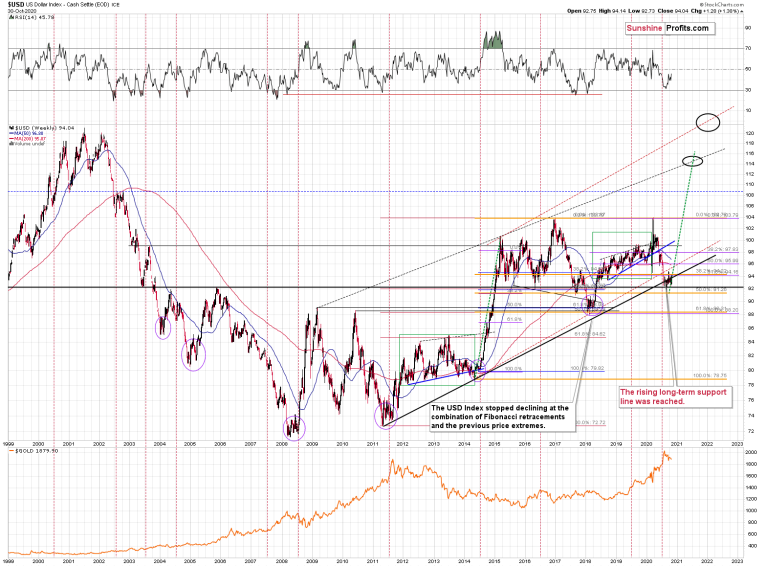
Task: Click the red MA(200) legend entry
Action: [x=28, y=139]
